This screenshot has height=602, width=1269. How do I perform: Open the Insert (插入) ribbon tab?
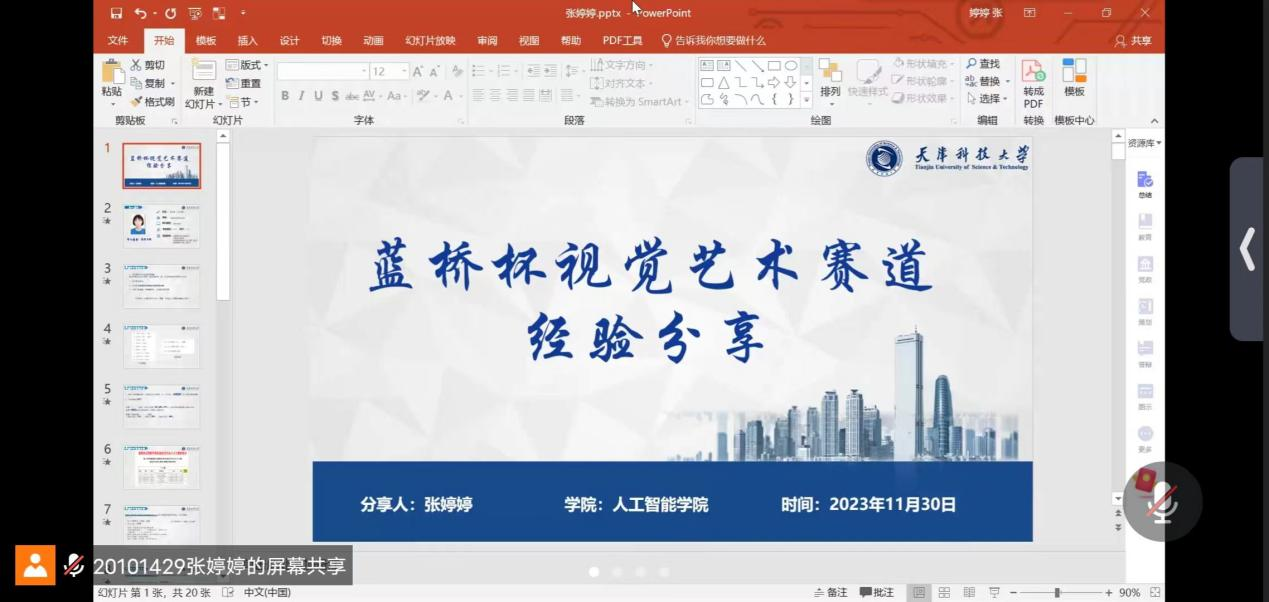(x=247, y=41)
